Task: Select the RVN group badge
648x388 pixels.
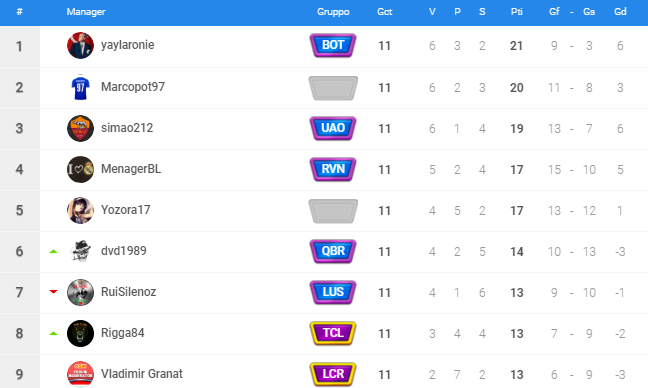Action: (x=333, y=169)
